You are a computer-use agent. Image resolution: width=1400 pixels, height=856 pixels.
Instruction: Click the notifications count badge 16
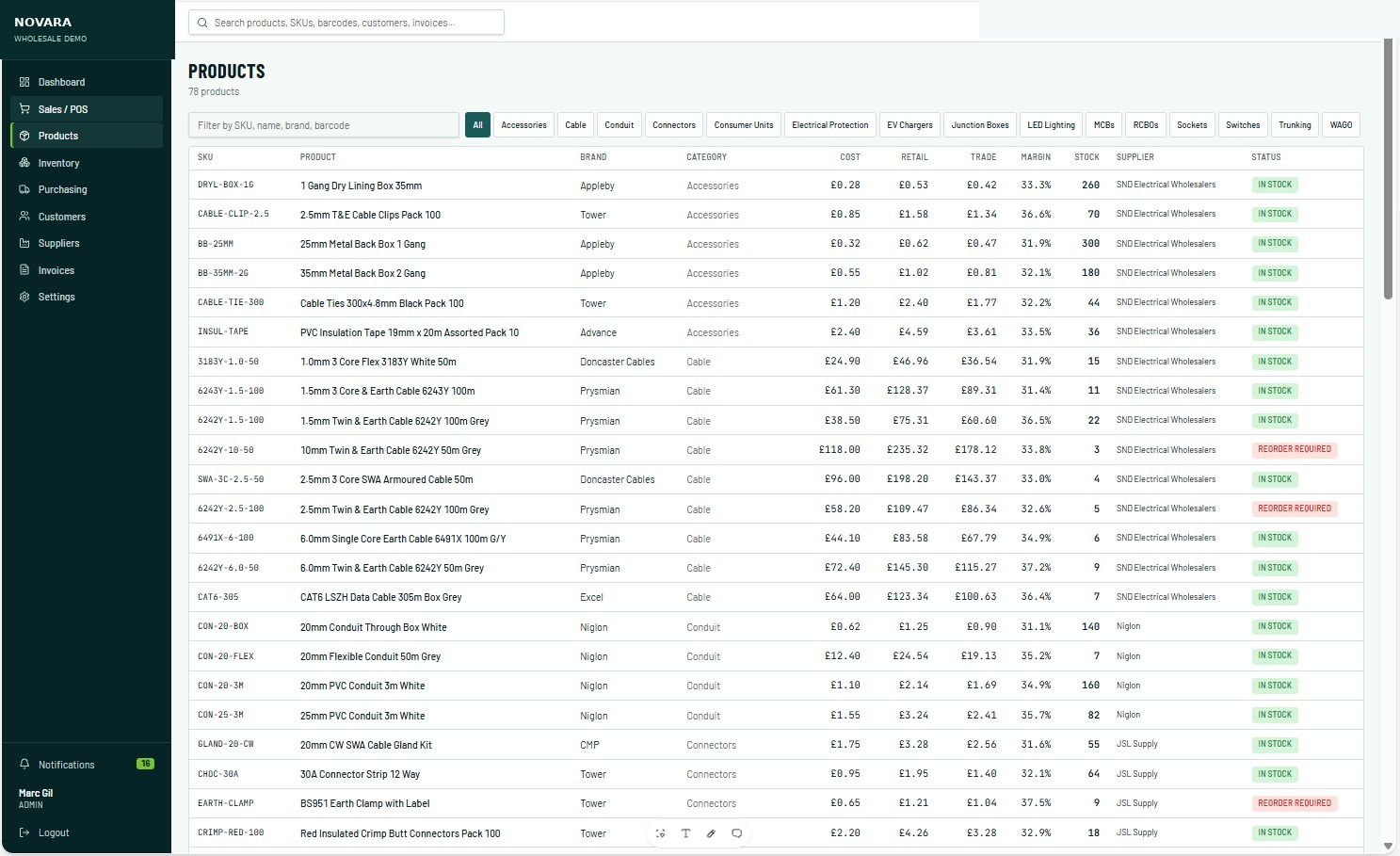click(145, 764)
